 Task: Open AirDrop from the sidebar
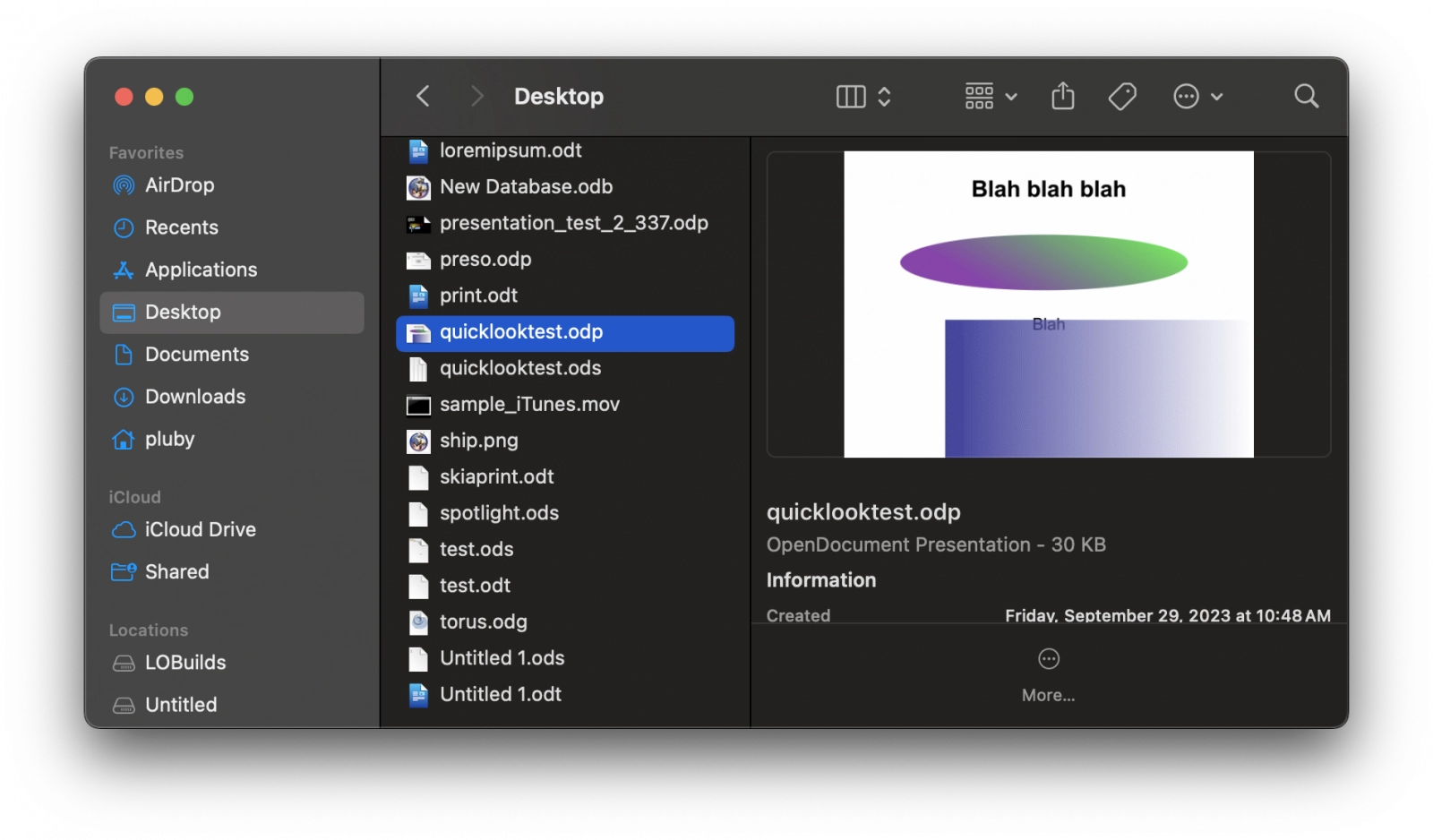(178, 185)
